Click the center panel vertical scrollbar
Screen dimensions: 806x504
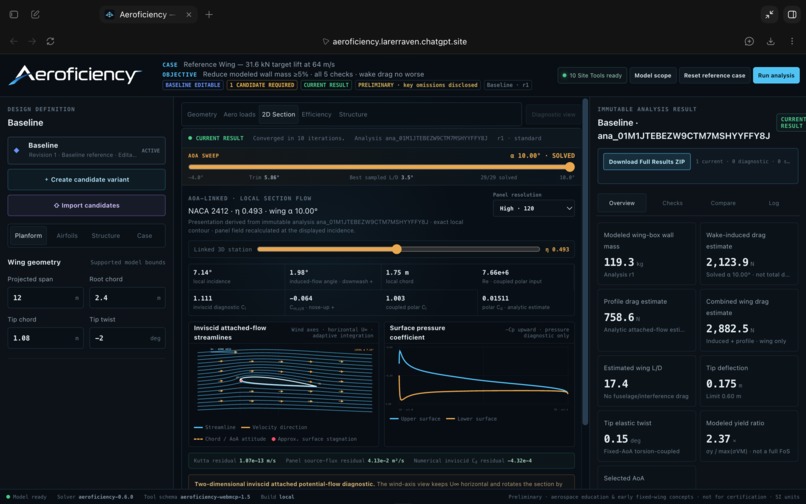tap(584, 262)
